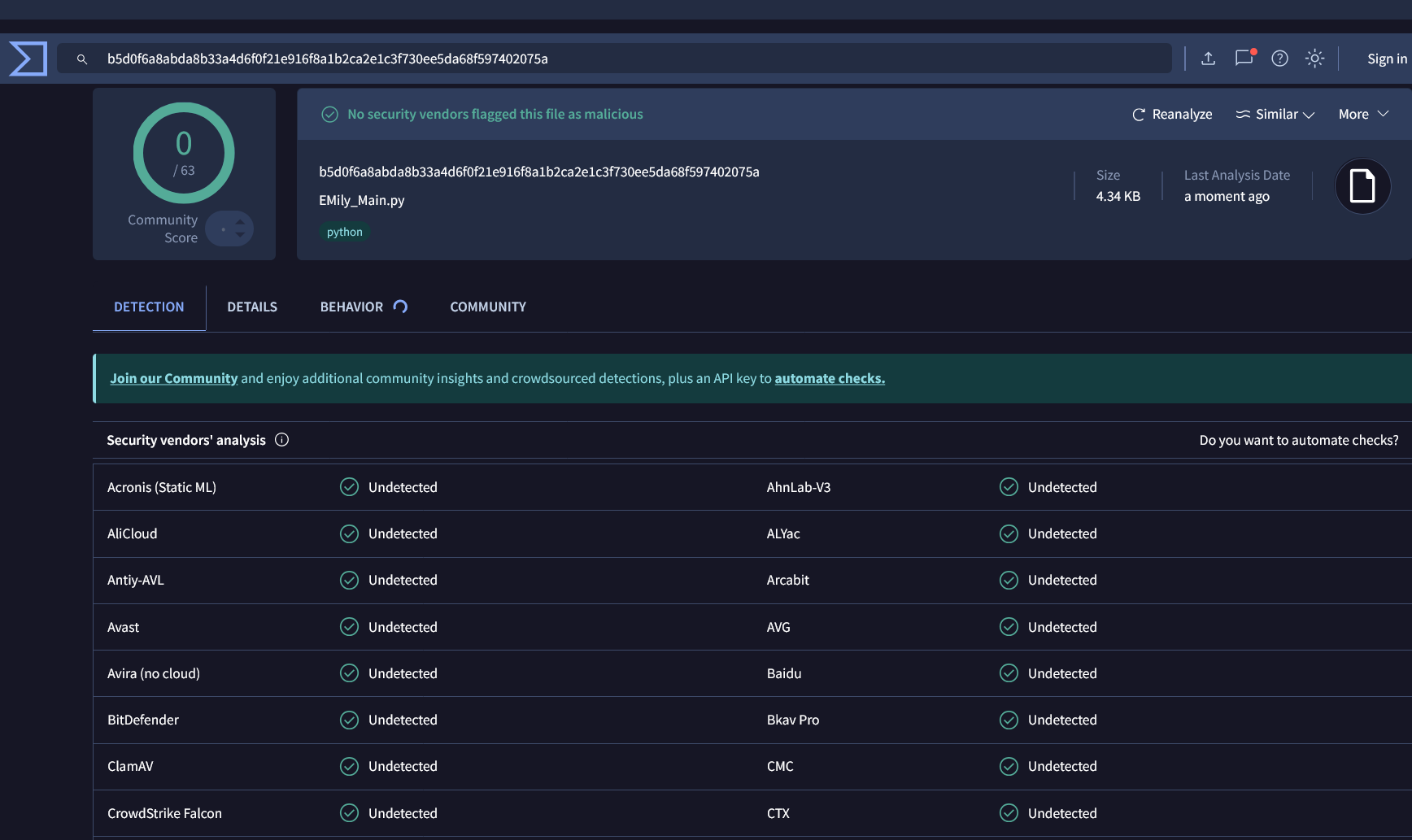1412x840 pixels.
Task: Click the 0/63 detection score circle
Action: (x=184, y=153)
